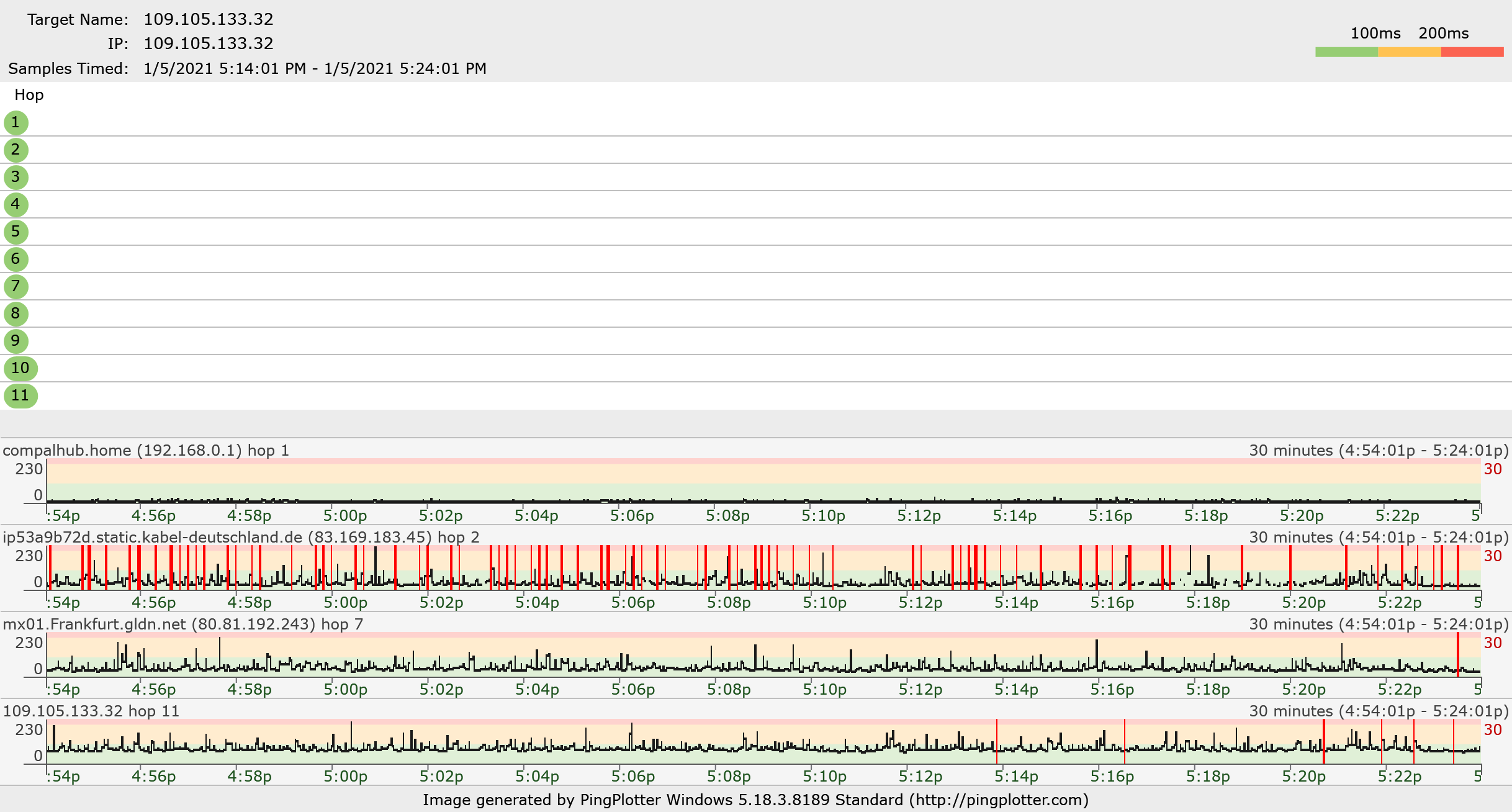The height and width of the screenshot is (812, 1512).
Task: Click the Hop column header
Action: (29, 95)
